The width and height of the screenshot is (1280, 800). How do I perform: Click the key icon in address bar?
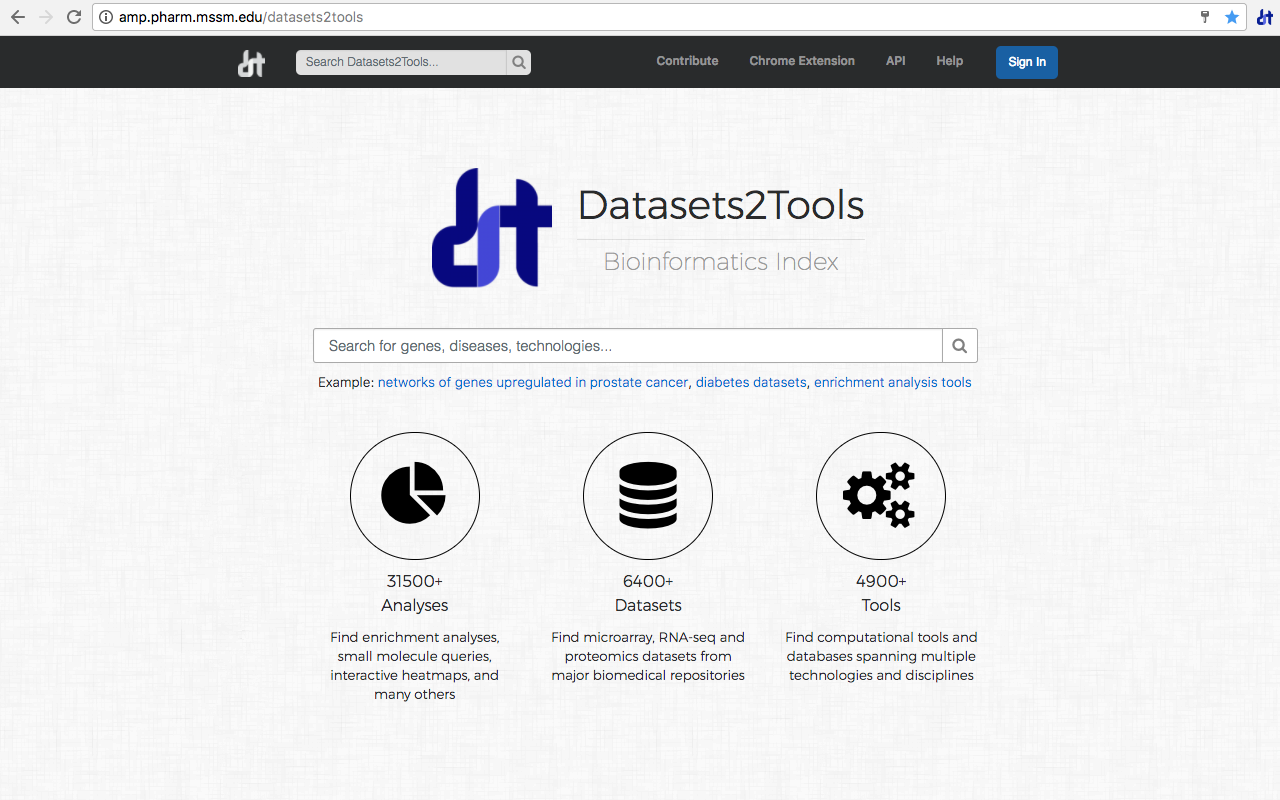[x=1205, y=17]
